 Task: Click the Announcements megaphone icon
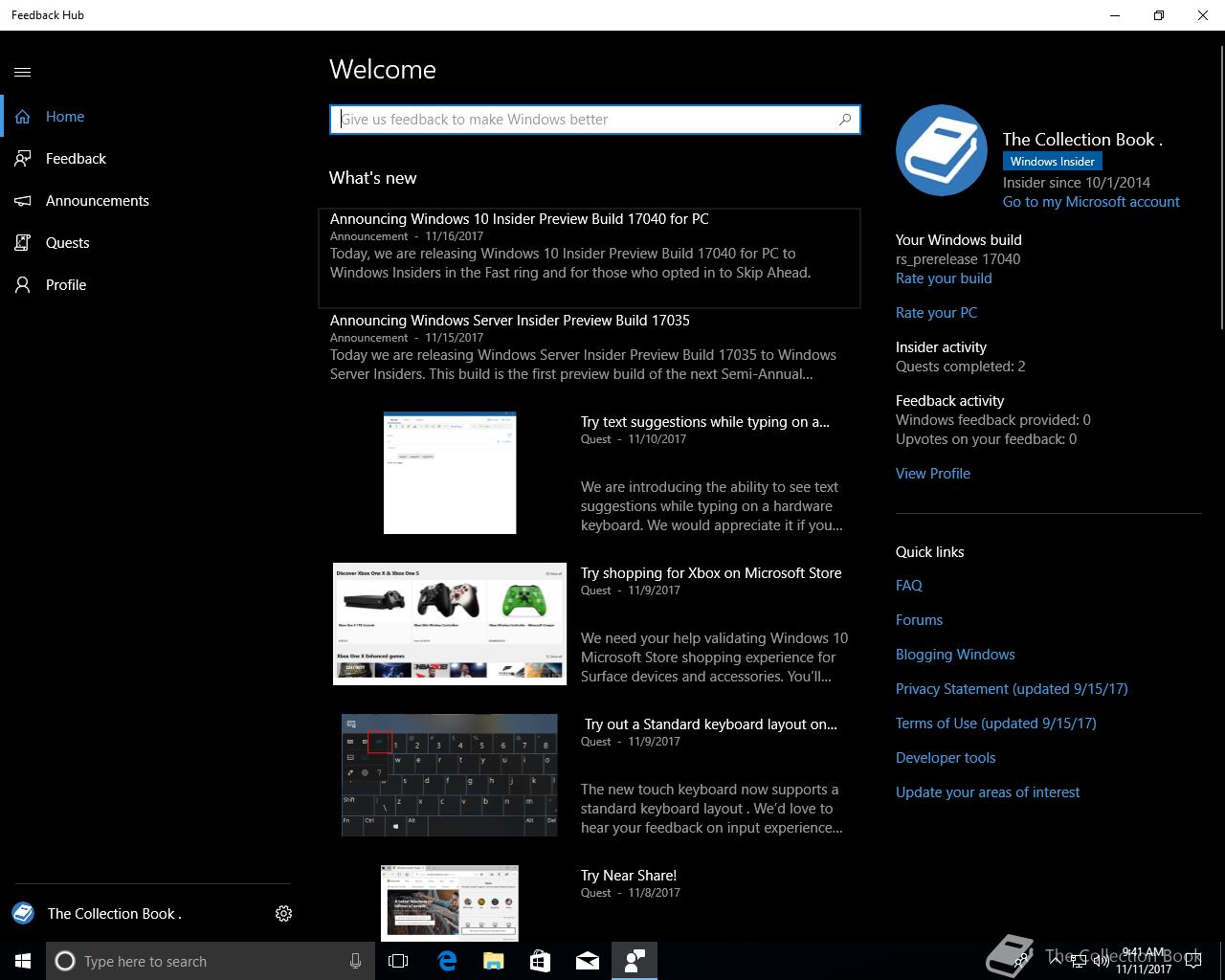[23, 201]
